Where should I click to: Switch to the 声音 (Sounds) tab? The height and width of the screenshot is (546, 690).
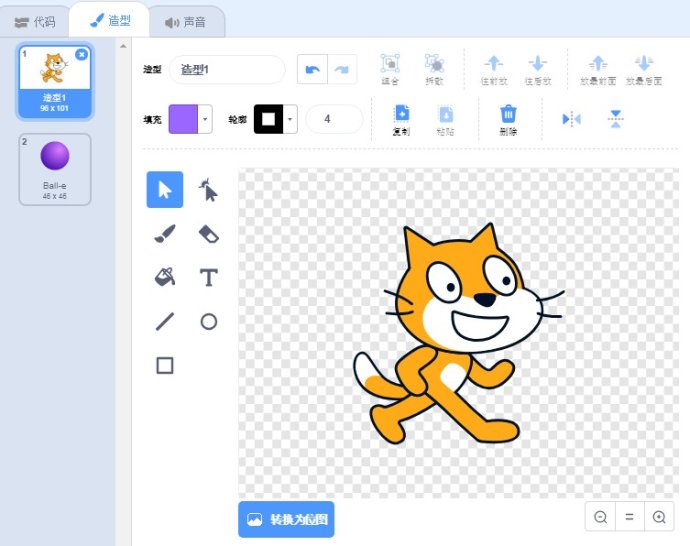[185, 22]
